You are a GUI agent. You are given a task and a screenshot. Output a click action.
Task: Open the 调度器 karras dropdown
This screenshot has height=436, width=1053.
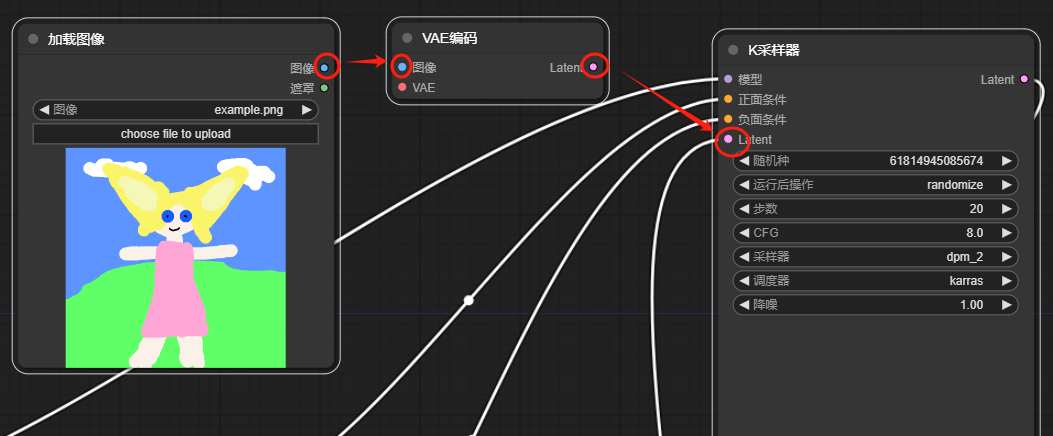pyautogui.click(x=876, y=281)
